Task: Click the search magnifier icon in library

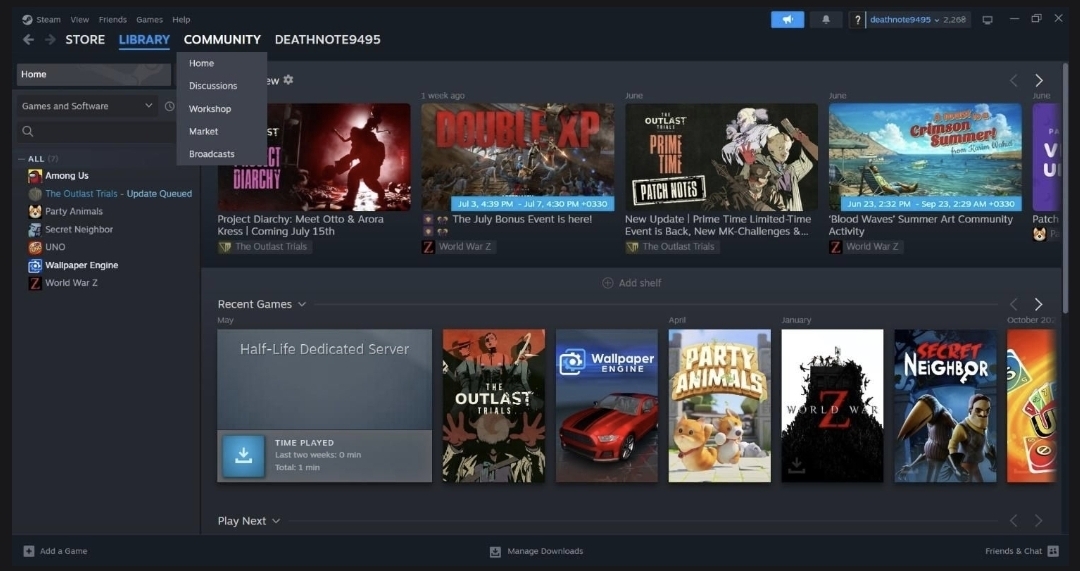Action: tap(28, 131)
